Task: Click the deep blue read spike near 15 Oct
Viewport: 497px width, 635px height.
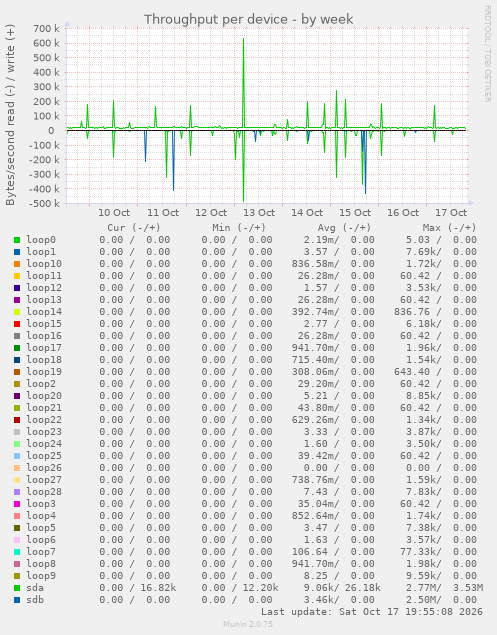Action: [x=365, y=162]
